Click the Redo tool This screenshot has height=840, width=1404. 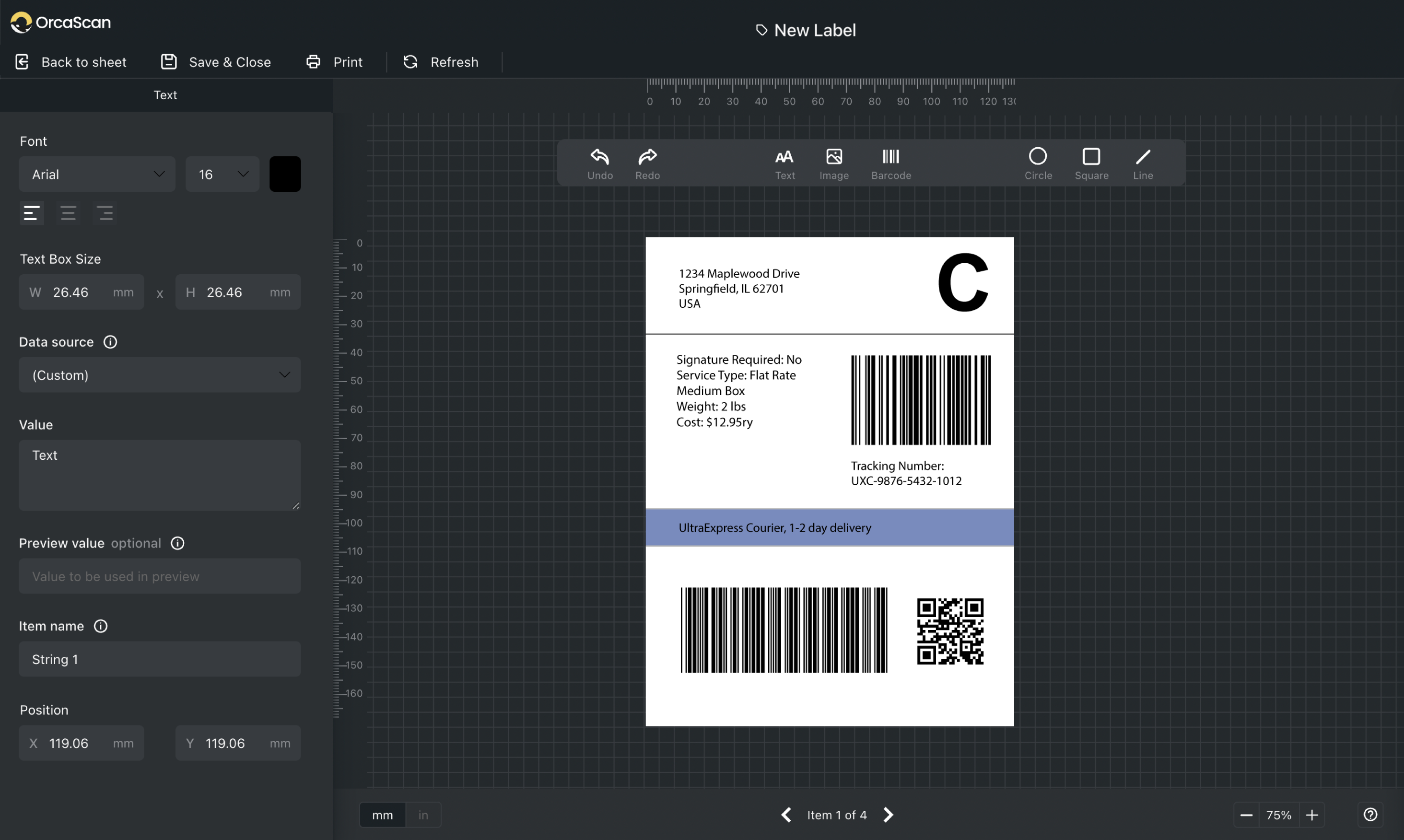(647, 163)
